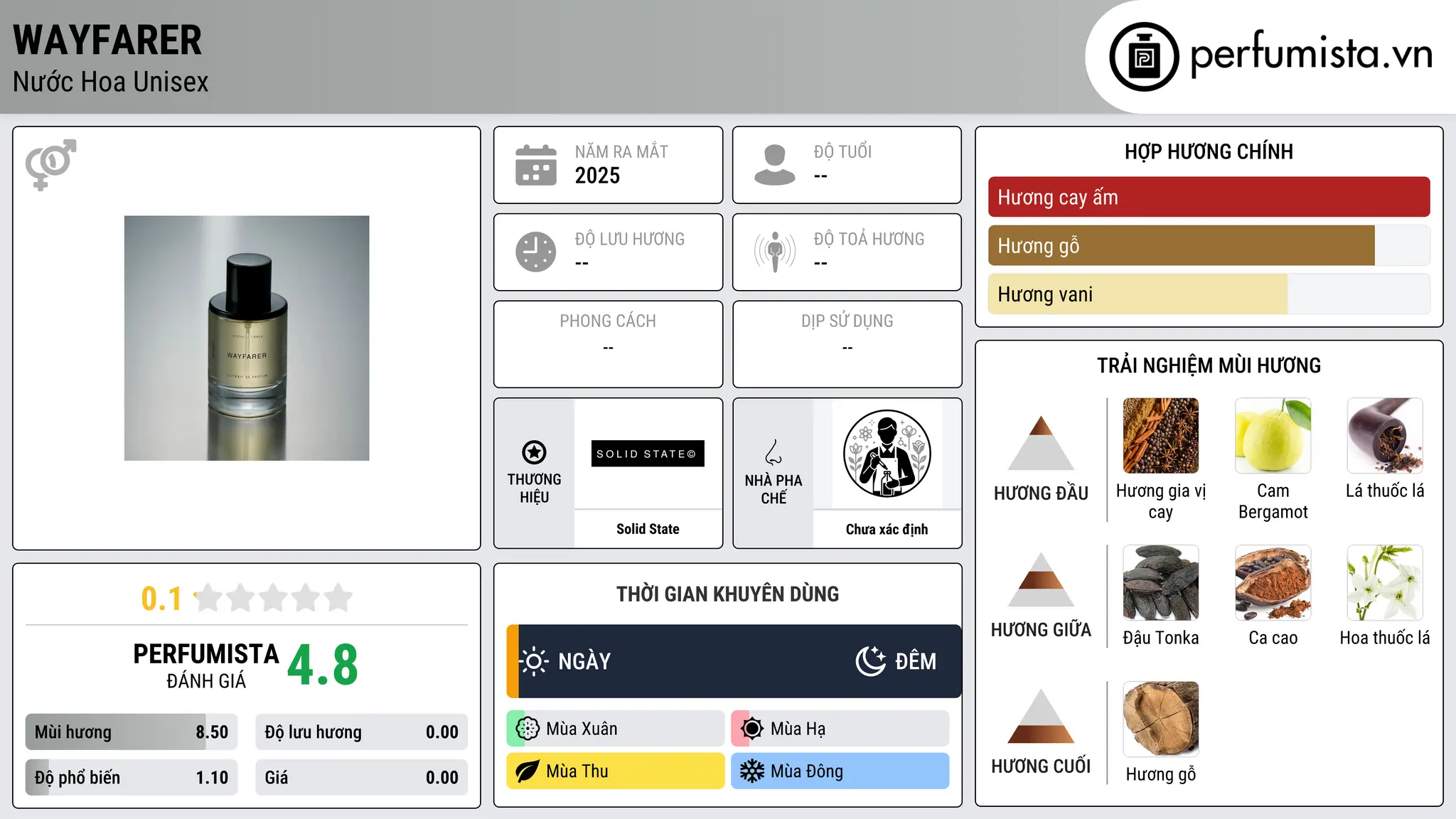Screen dimensions: 1456x819
Task: Click the Đậu Tonka note caption
Action: point(1161,638)
